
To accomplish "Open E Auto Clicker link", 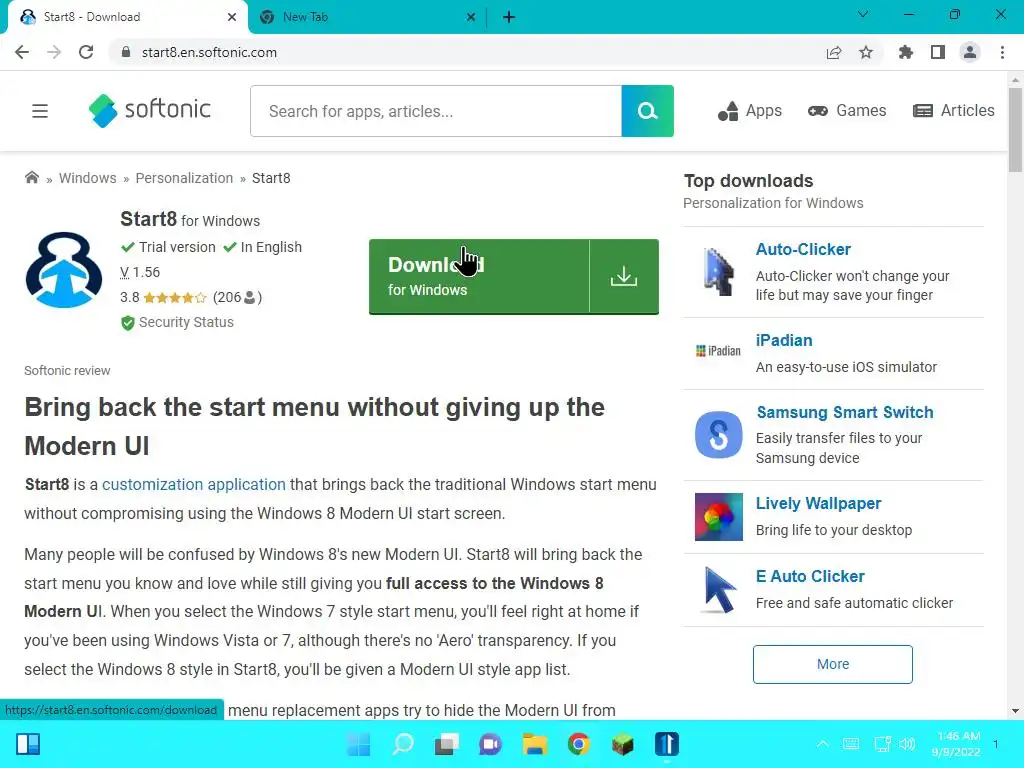I will pyautogui.click(x=810, y=577).
